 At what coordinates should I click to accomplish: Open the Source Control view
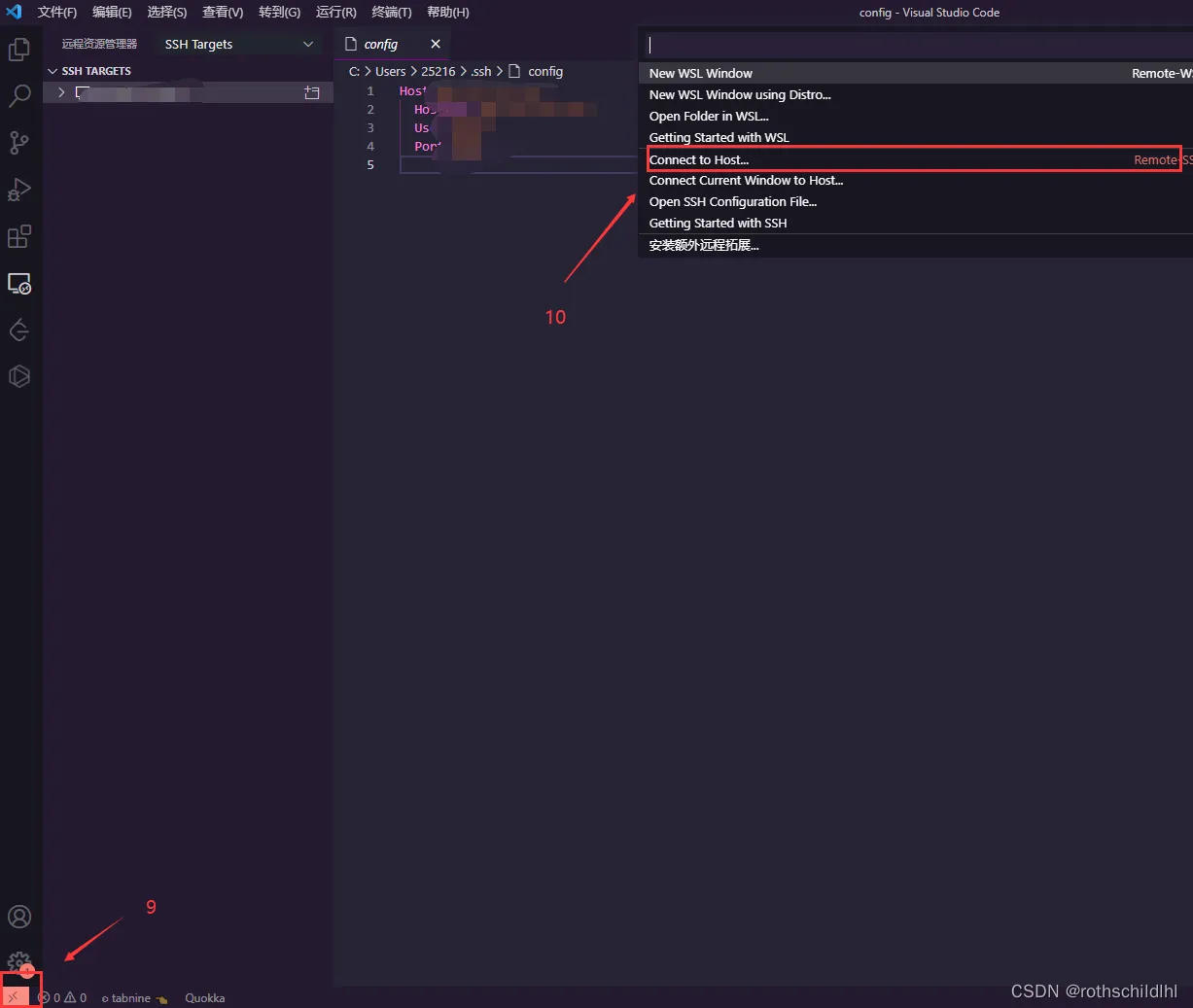pos(19,143)
